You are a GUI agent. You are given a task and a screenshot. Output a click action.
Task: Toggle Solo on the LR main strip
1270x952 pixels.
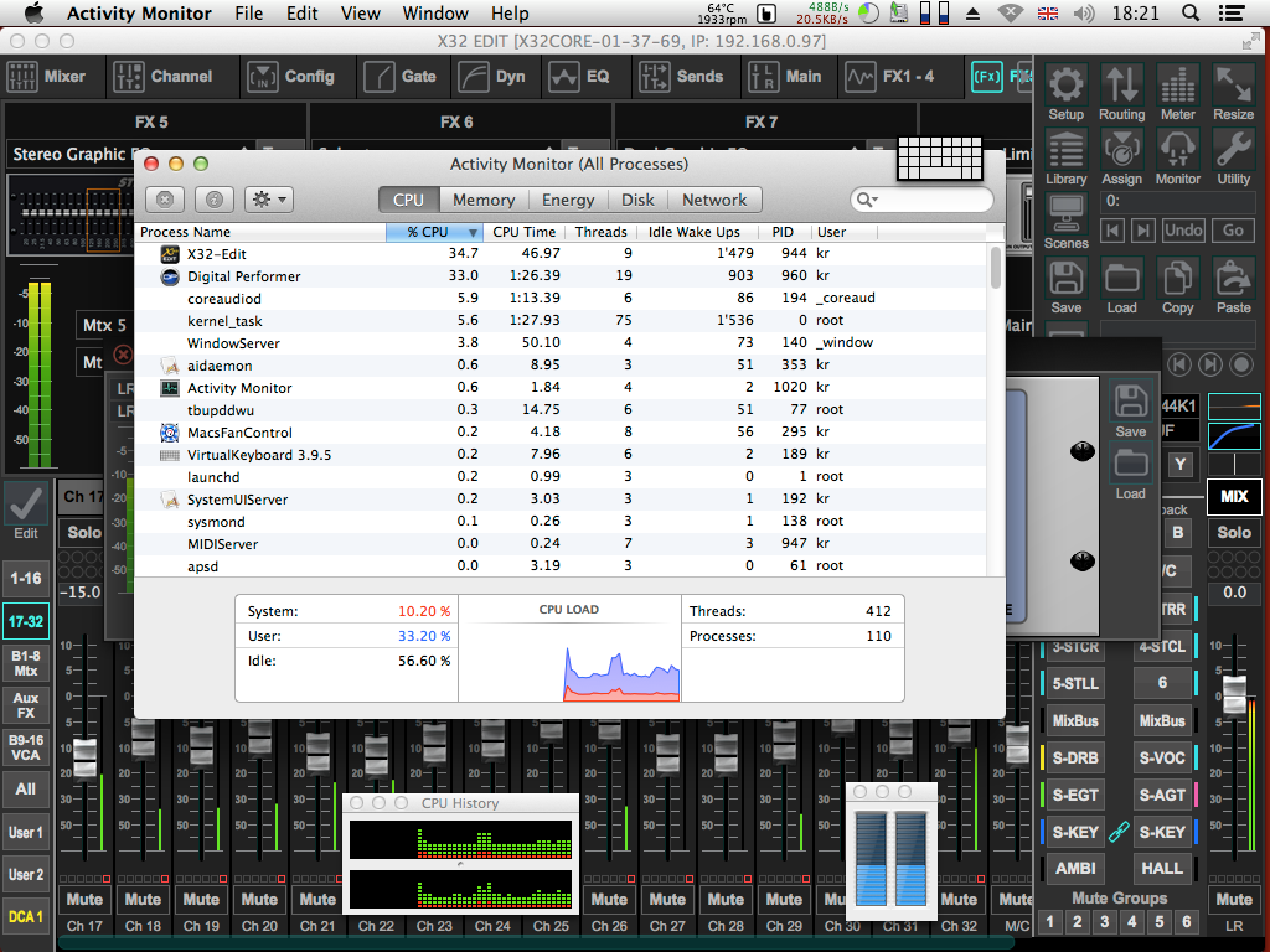(x=1234, y=532)
